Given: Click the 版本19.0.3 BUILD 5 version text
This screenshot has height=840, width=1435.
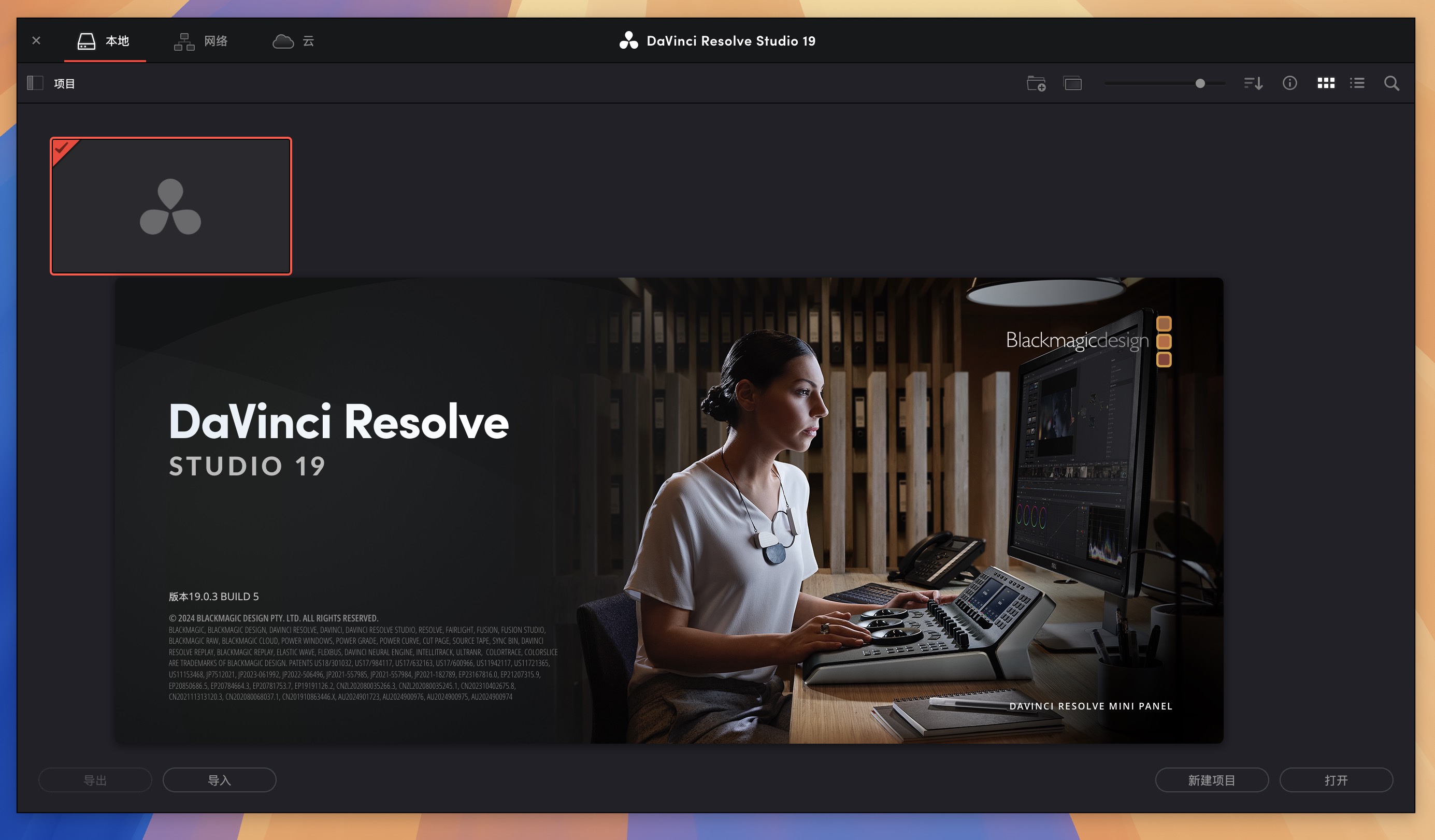Looking at the screenshot, I should point(213,597).
